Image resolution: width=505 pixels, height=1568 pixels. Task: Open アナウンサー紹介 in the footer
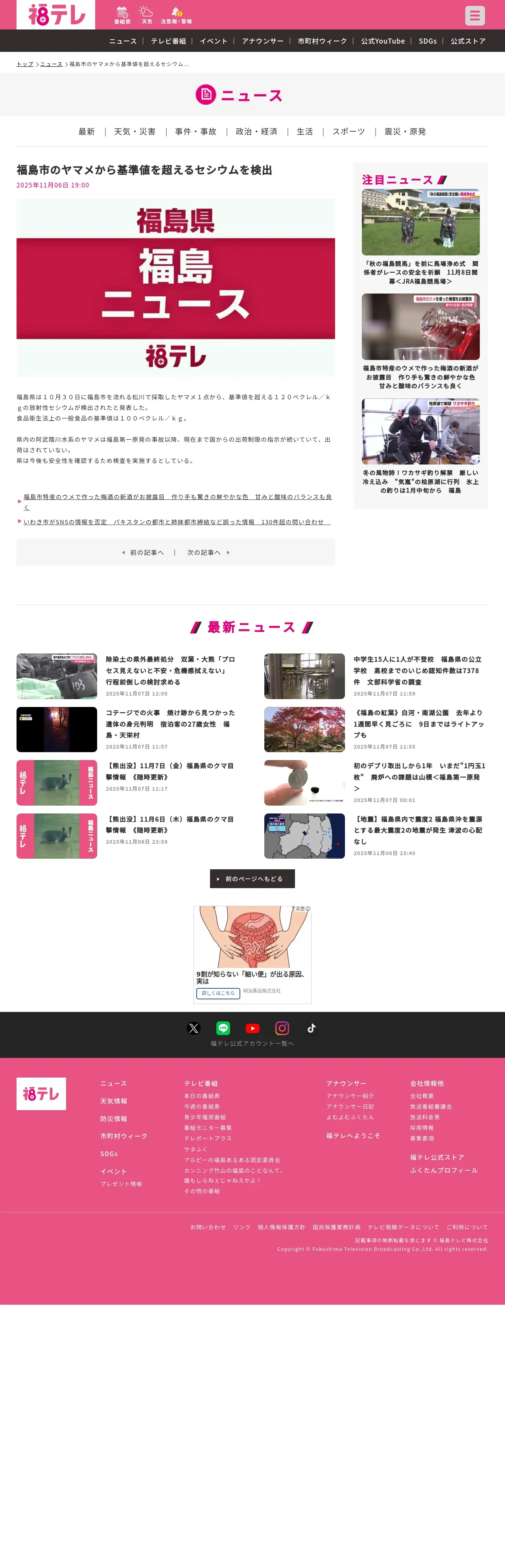[x=350, y=1096]
